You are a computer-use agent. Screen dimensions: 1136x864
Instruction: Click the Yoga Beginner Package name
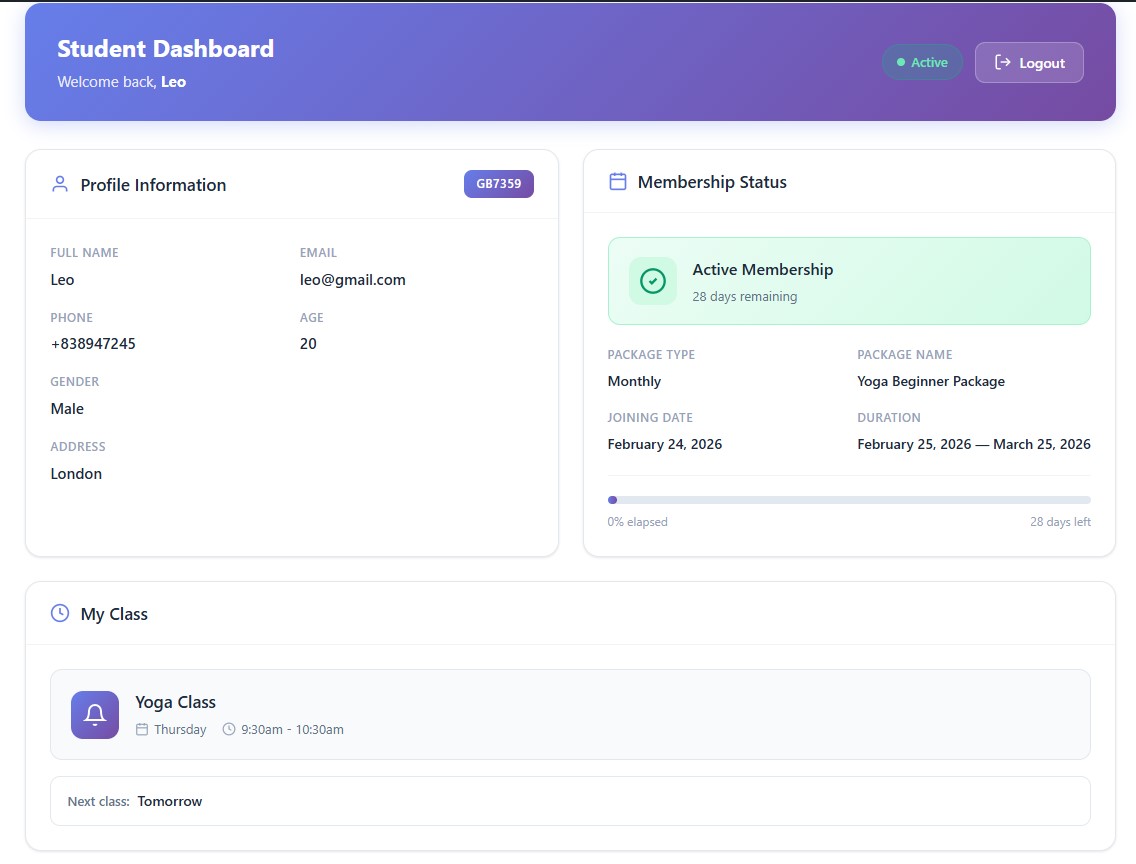[x=930, y=381]
